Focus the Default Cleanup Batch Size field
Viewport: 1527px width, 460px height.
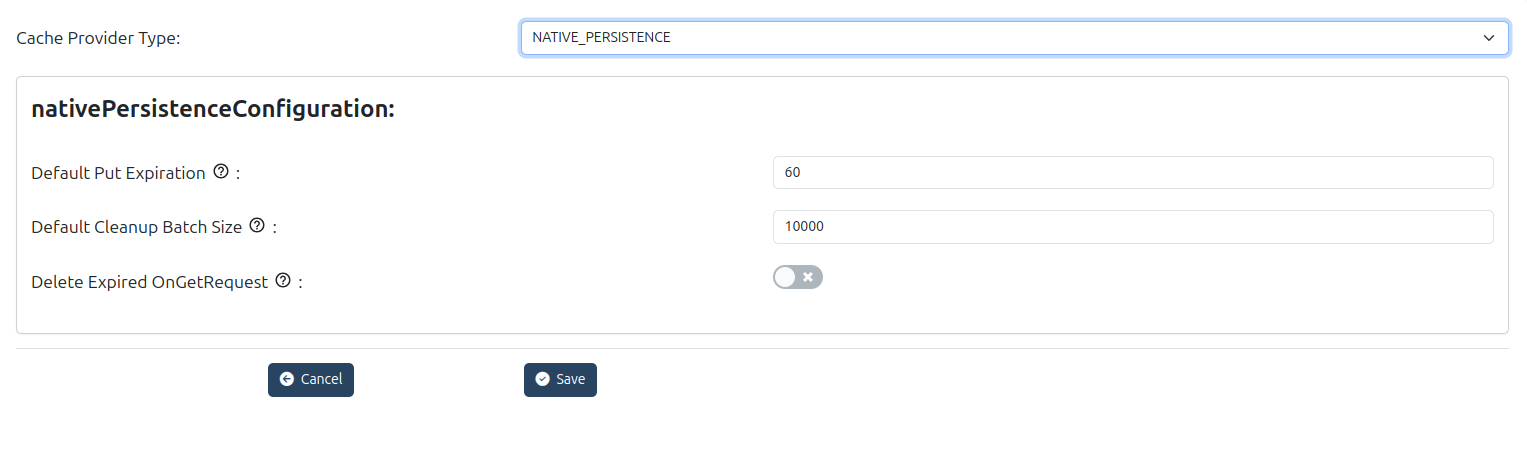[1132, 227]
